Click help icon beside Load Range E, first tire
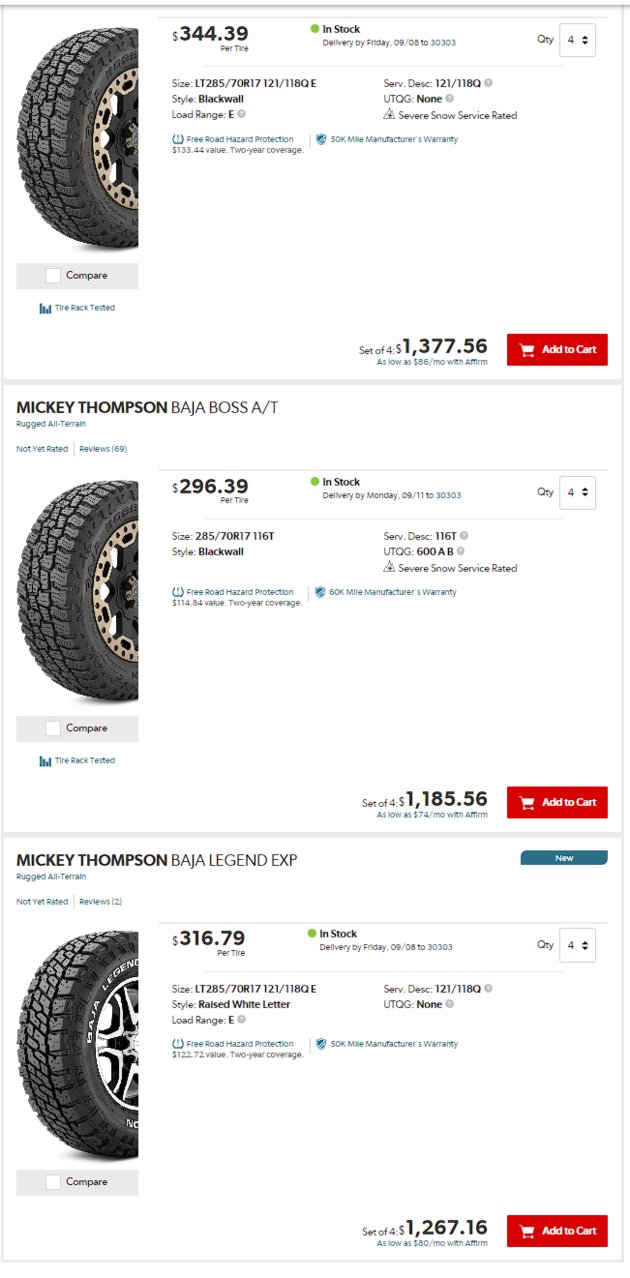Viewport: 630px width, 1278px height. (242, 114)
